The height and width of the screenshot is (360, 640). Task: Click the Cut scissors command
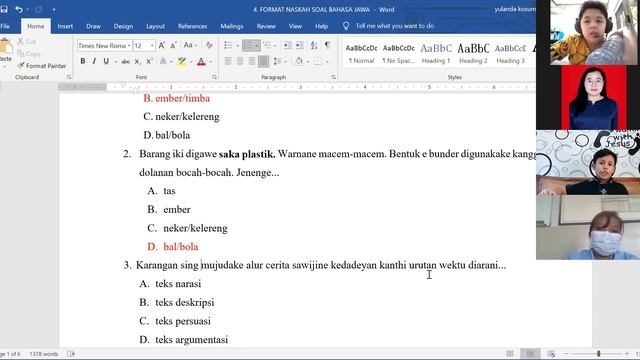click(27, 42)
